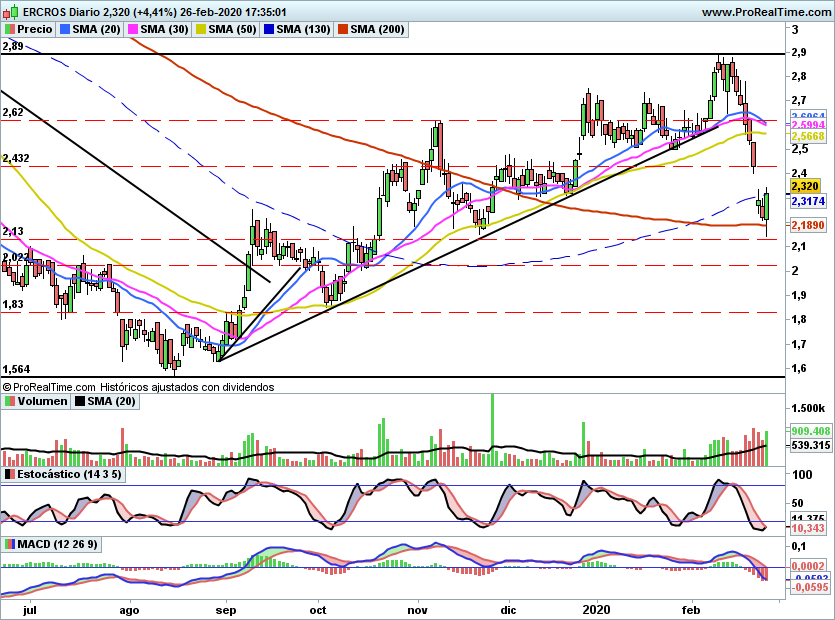Click the dark blue SMA (130) swatch

tap(269, 29)
